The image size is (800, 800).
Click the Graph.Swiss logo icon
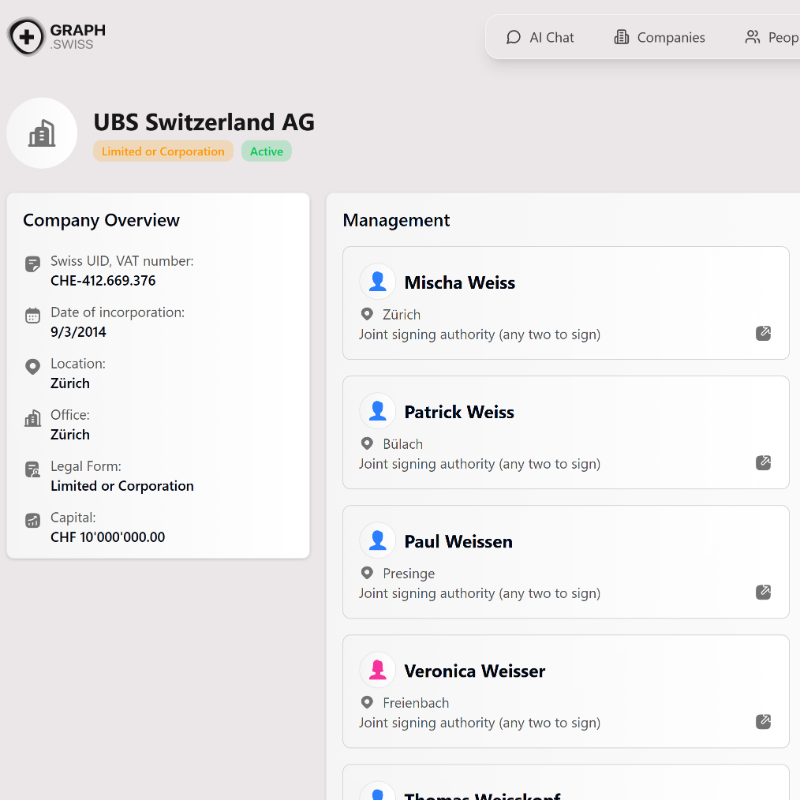(x=27, y=37)
